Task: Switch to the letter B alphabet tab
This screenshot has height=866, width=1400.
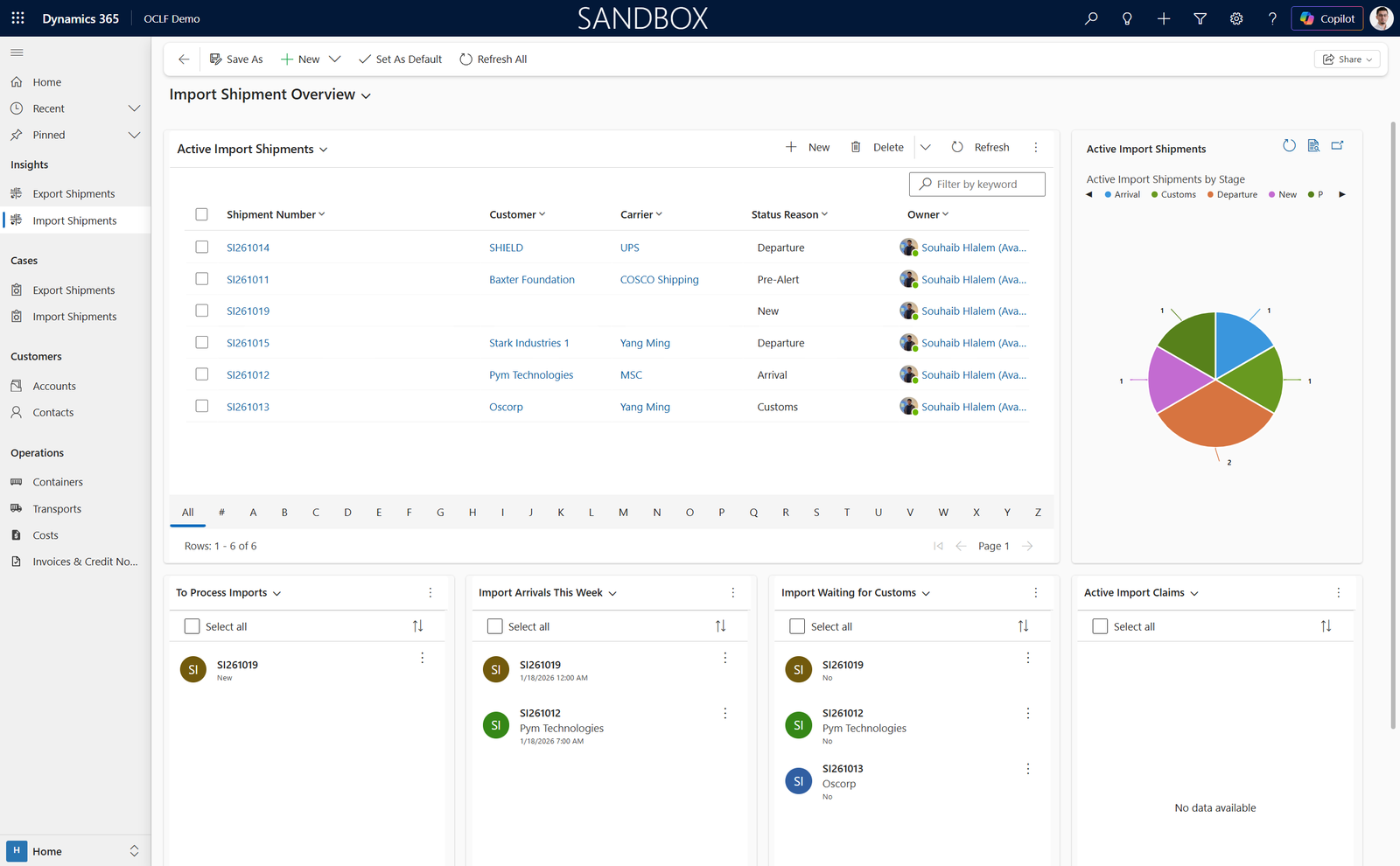Action: coord(284,512)
